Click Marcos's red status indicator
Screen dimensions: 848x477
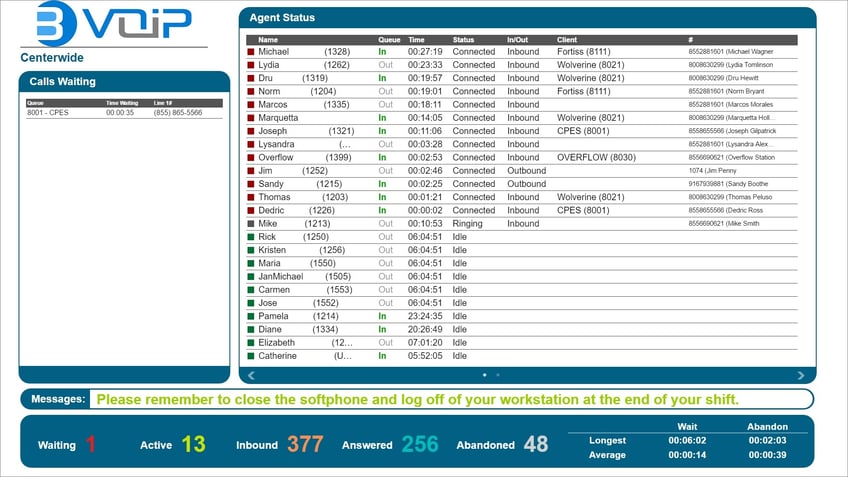coord(251,105)
